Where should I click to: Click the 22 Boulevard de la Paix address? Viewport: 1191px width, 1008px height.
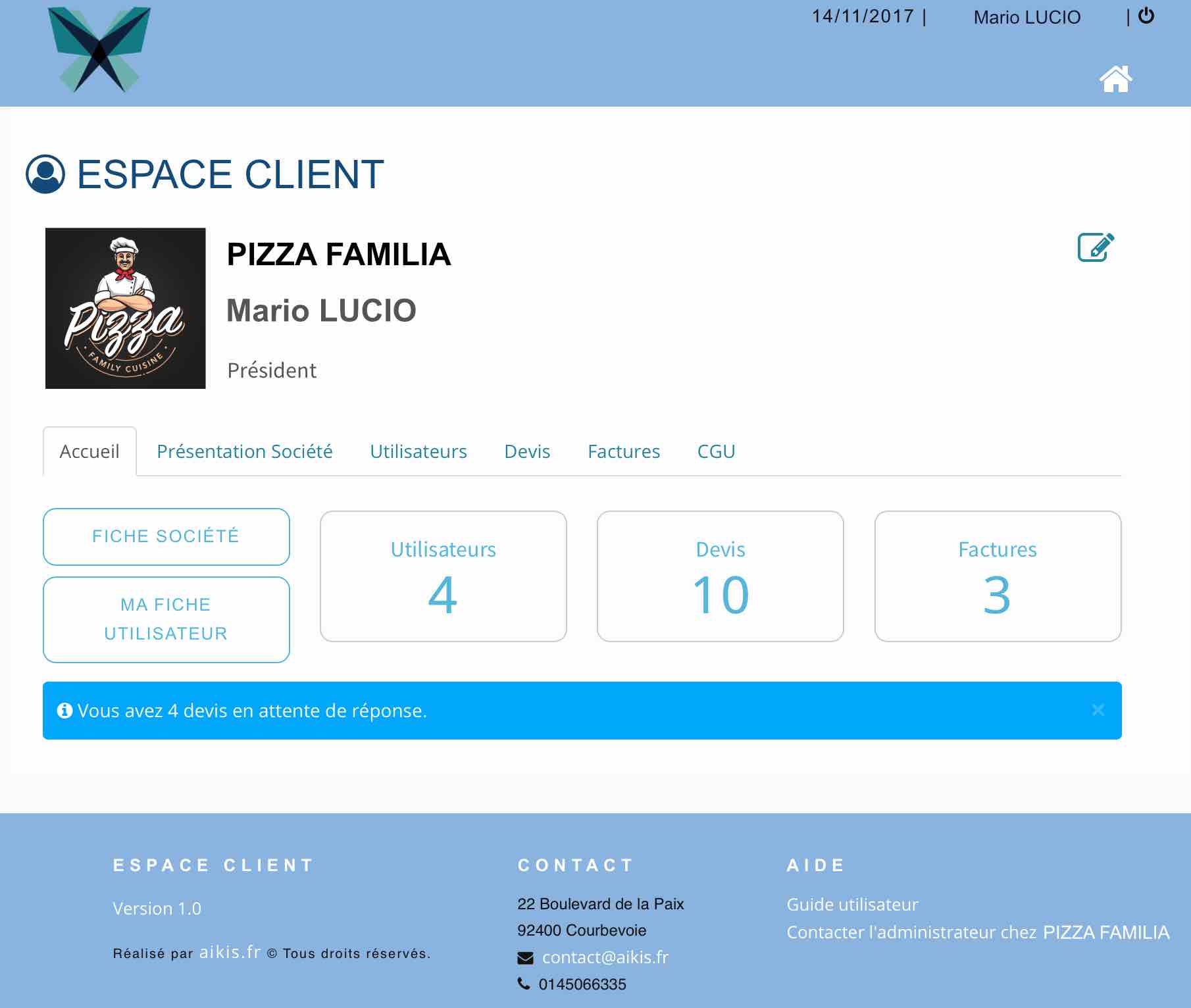click(601, 904)
